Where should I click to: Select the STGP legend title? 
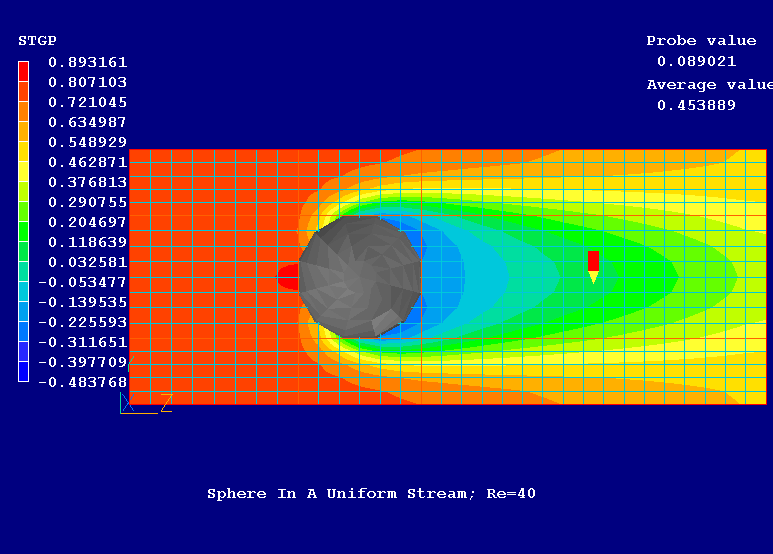pyautogui.click(x=37, y=41)
